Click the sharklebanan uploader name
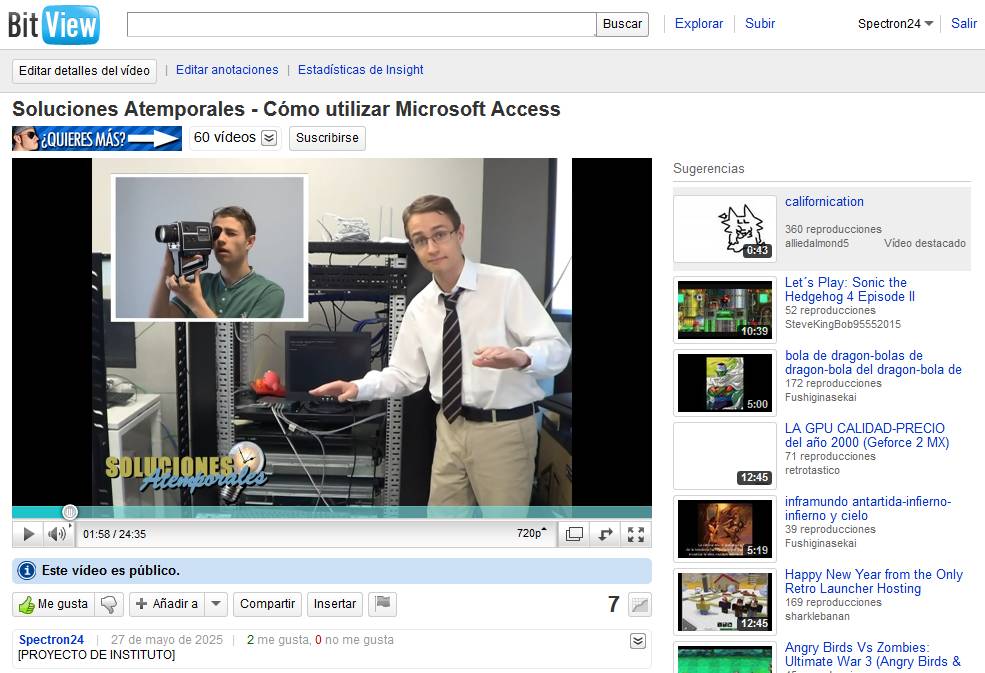This screenshot has width=985, height=673. tap(817, 616)
